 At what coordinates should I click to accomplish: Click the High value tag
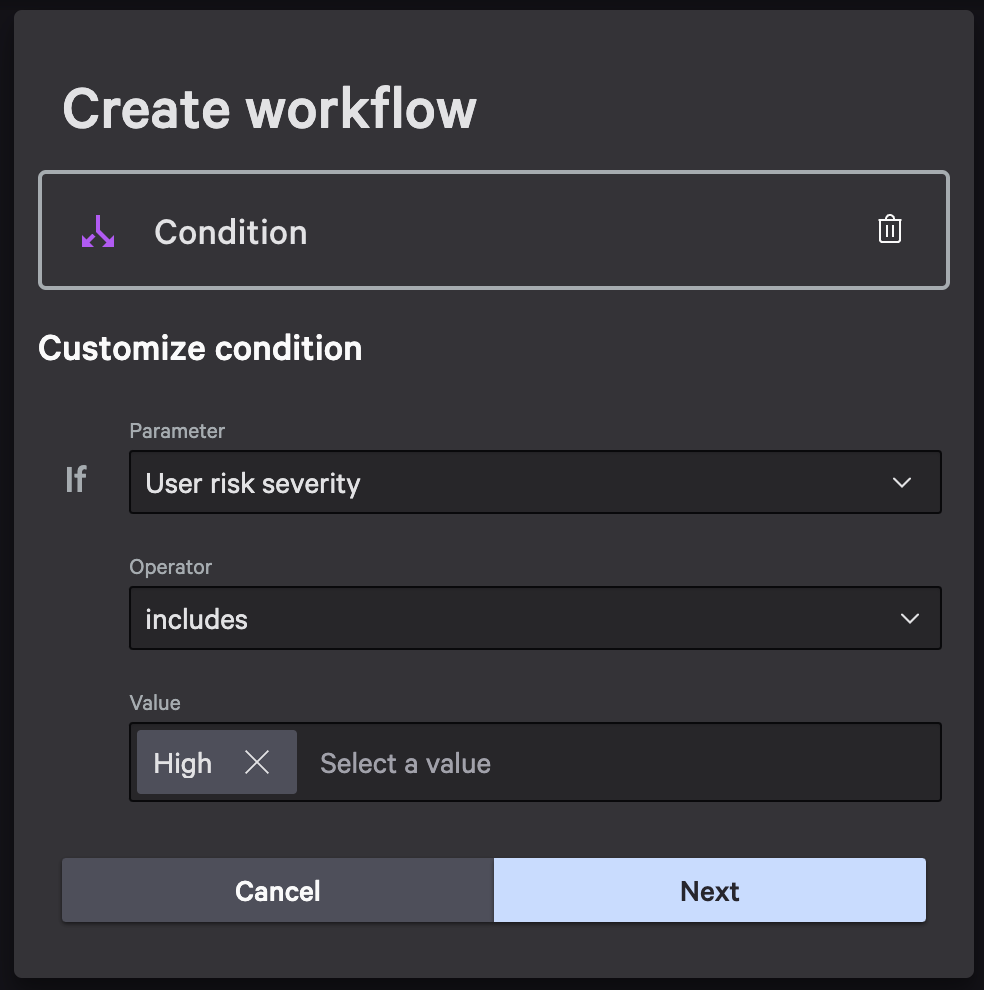[x=183, y=763]
